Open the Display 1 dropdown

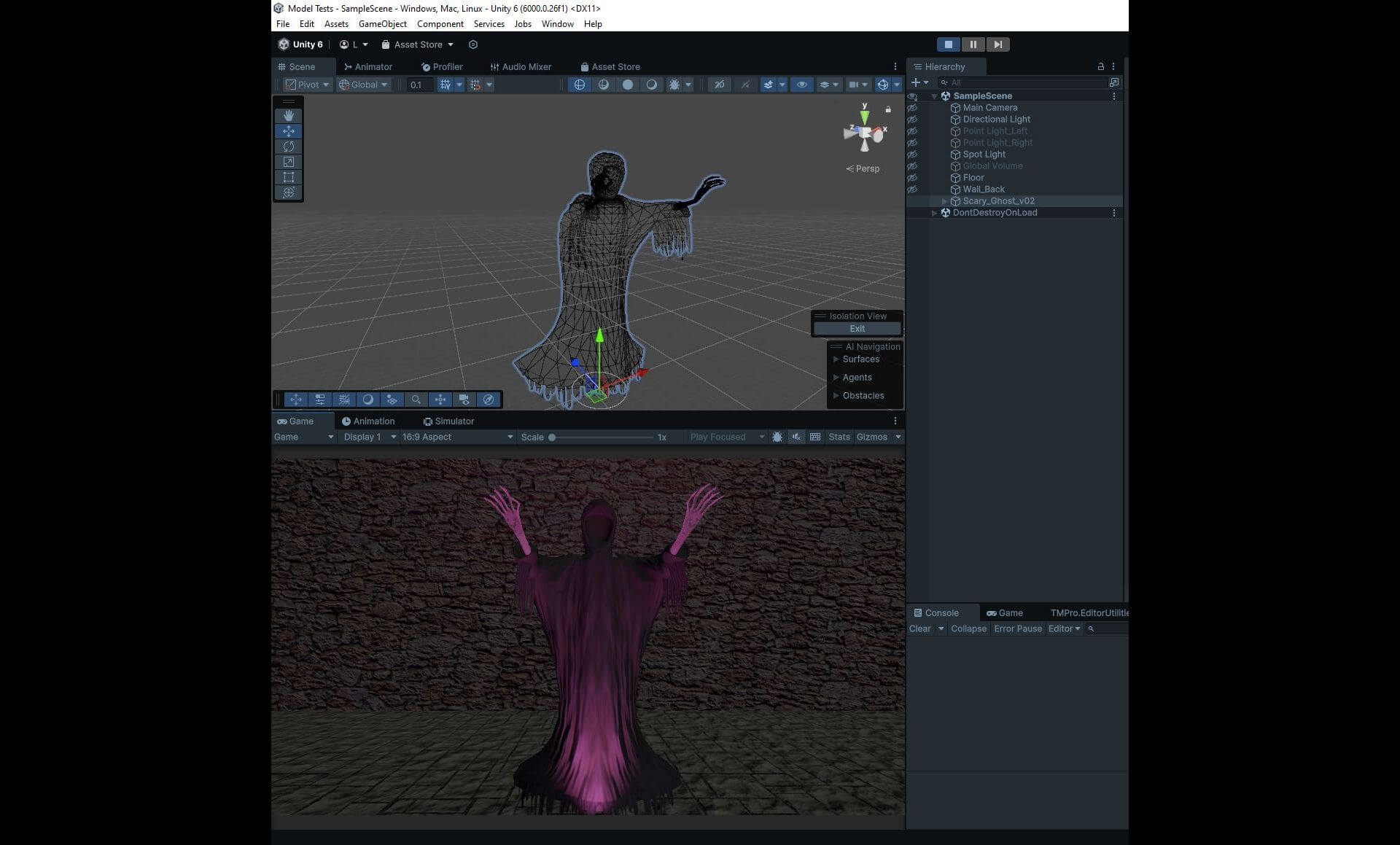coord(370,437)
